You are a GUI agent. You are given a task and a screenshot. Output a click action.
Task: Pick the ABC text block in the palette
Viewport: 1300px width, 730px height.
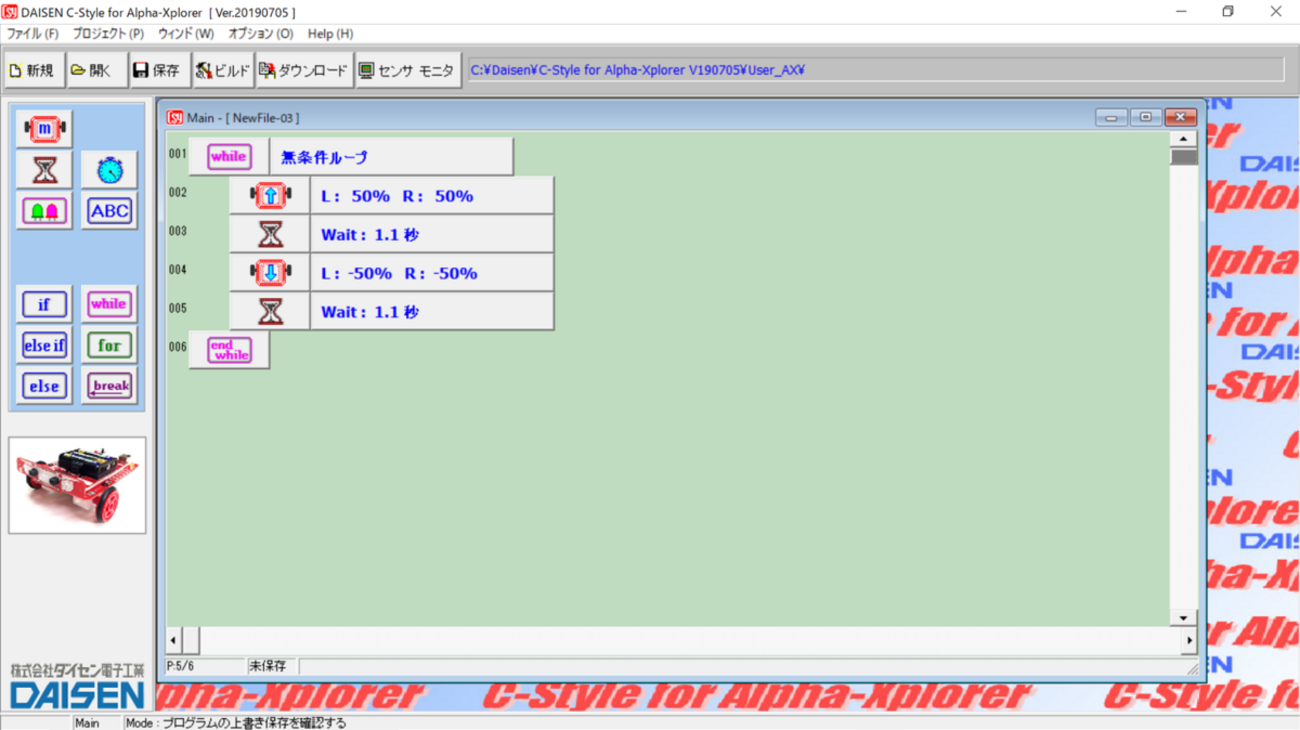(x=109, y=211)
